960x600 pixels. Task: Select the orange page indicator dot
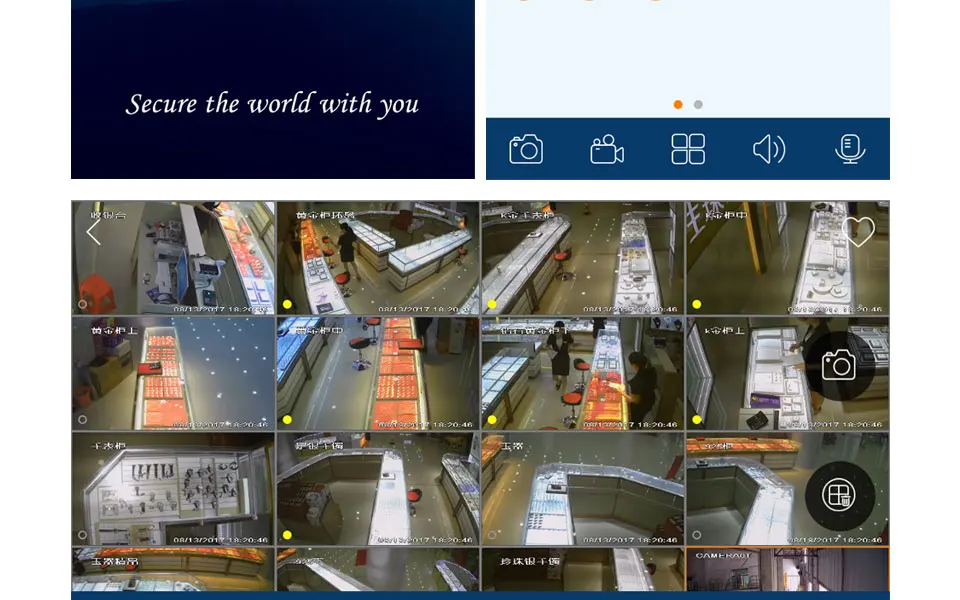(678, 105)
